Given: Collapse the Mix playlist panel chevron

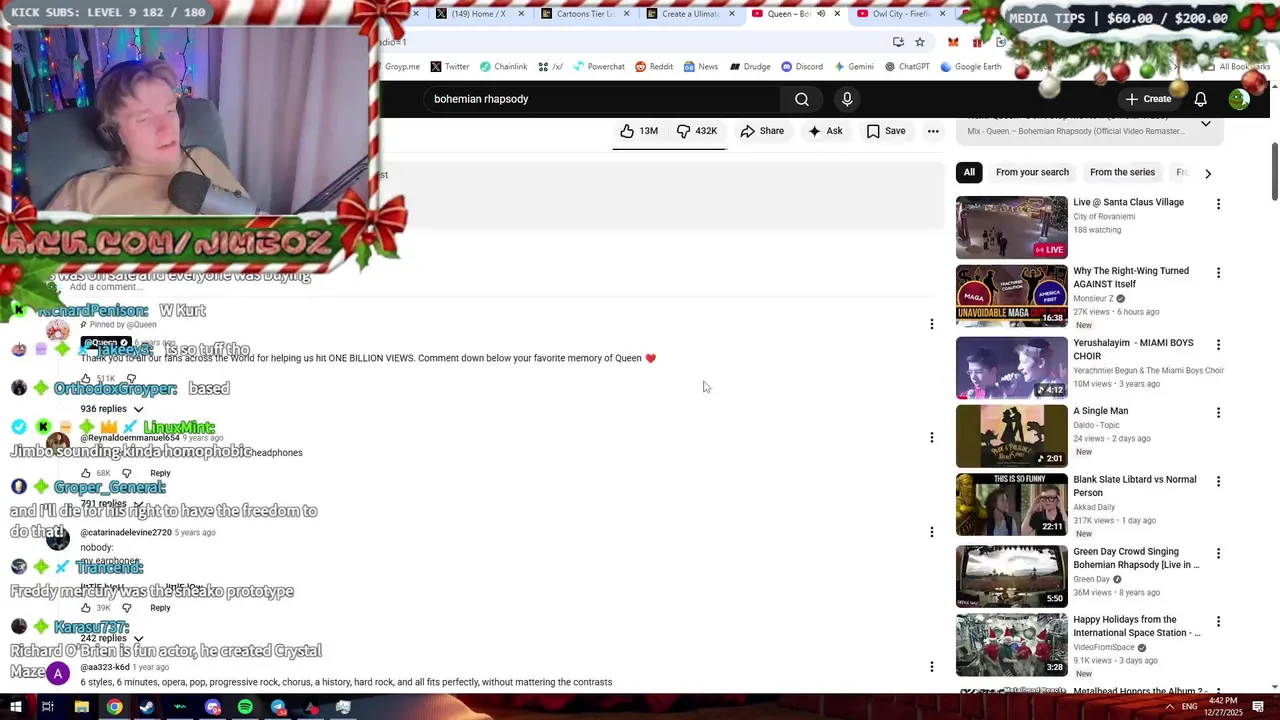Looking at the screenshot, I should 1206,124.
